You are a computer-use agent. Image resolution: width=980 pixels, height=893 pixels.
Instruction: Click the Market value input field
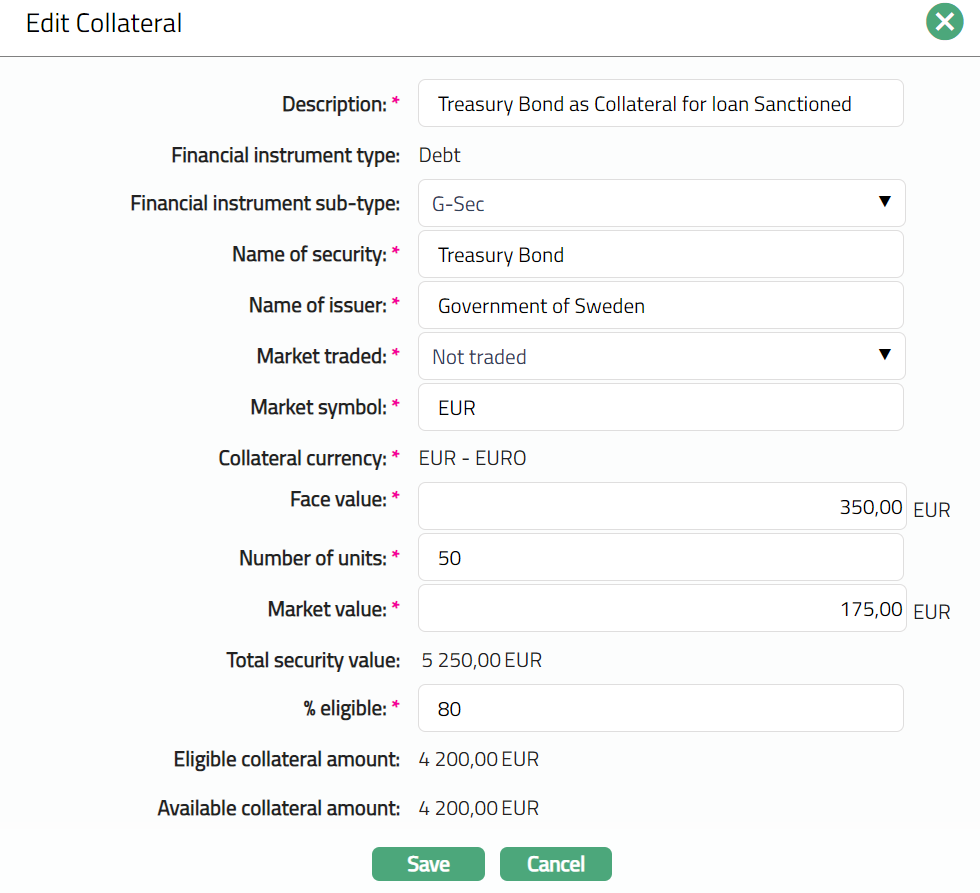[x=660, y=609]
